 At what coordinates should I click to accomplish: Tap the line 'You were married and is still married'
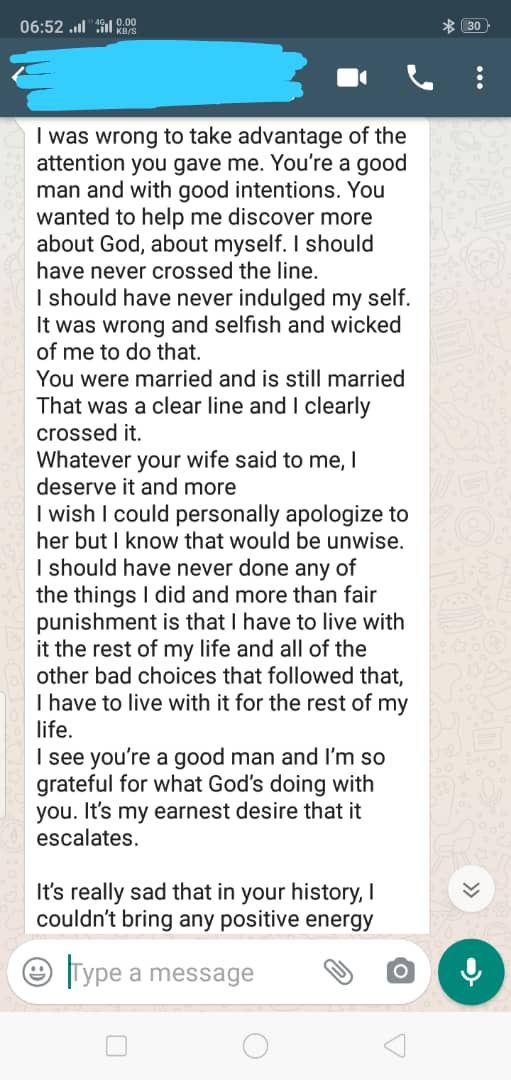click(220, 379)
